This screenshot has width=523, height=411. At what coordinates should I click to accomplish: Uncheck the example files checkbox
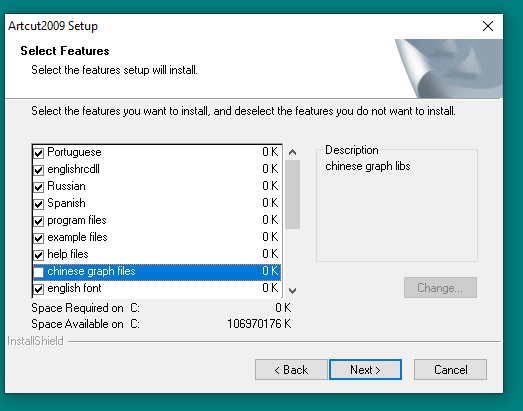(x=39, y=238)
